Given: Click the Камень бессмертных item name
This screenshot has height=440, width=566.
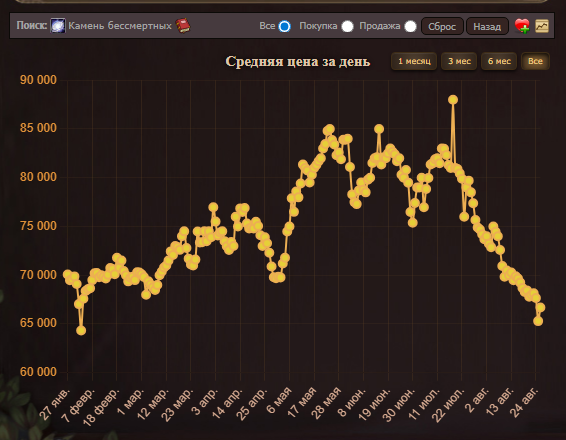Looking at the screenshot, I should [x=120, y=26].
